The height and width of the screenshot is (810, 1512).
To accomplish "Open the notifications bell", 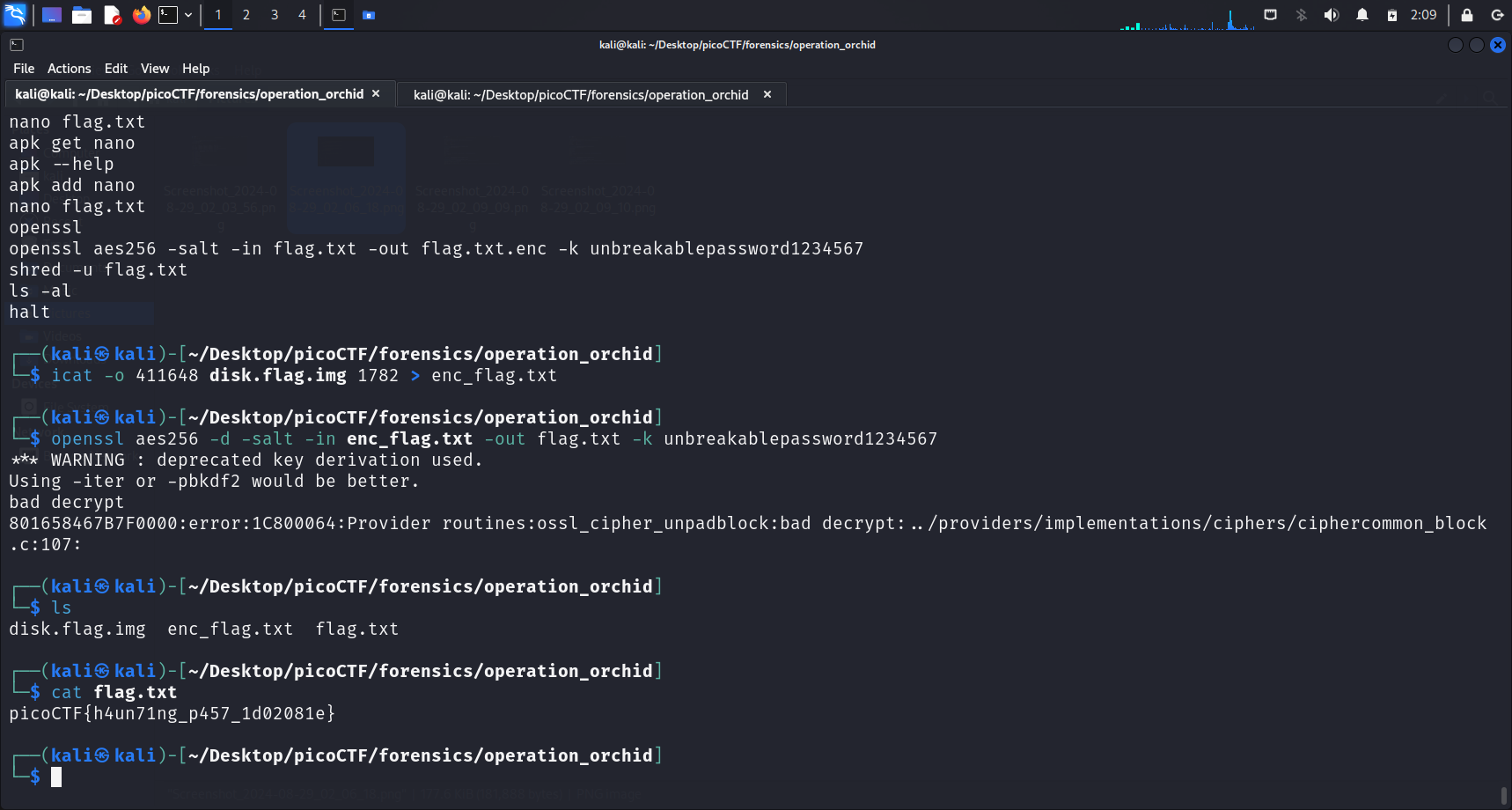I will click(1362, 15).
